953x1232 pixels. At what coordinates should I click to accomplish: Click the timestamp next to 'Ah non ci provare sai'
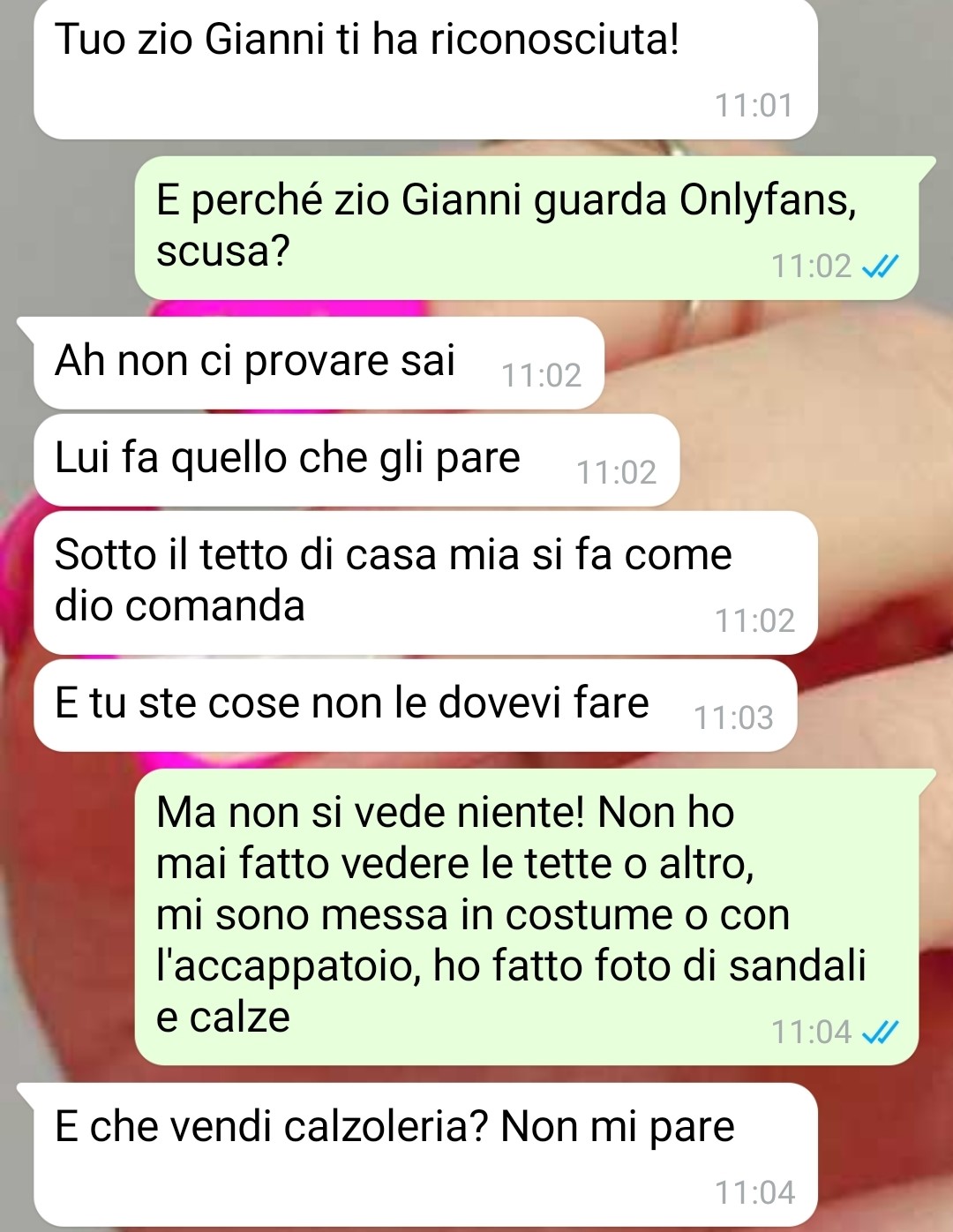pos(541,376)
